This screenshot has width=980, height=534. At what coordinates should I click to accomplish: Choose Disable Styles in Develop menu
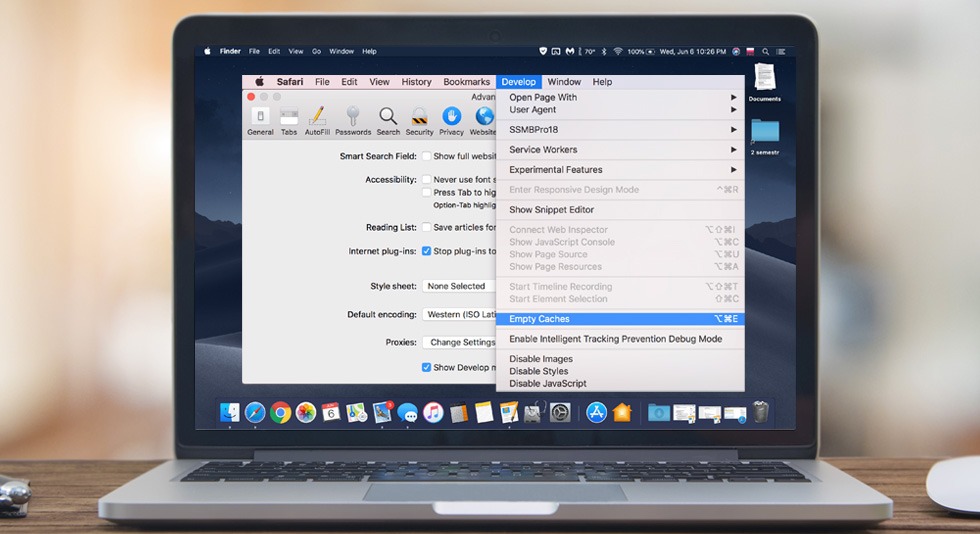tap(620, 371)
